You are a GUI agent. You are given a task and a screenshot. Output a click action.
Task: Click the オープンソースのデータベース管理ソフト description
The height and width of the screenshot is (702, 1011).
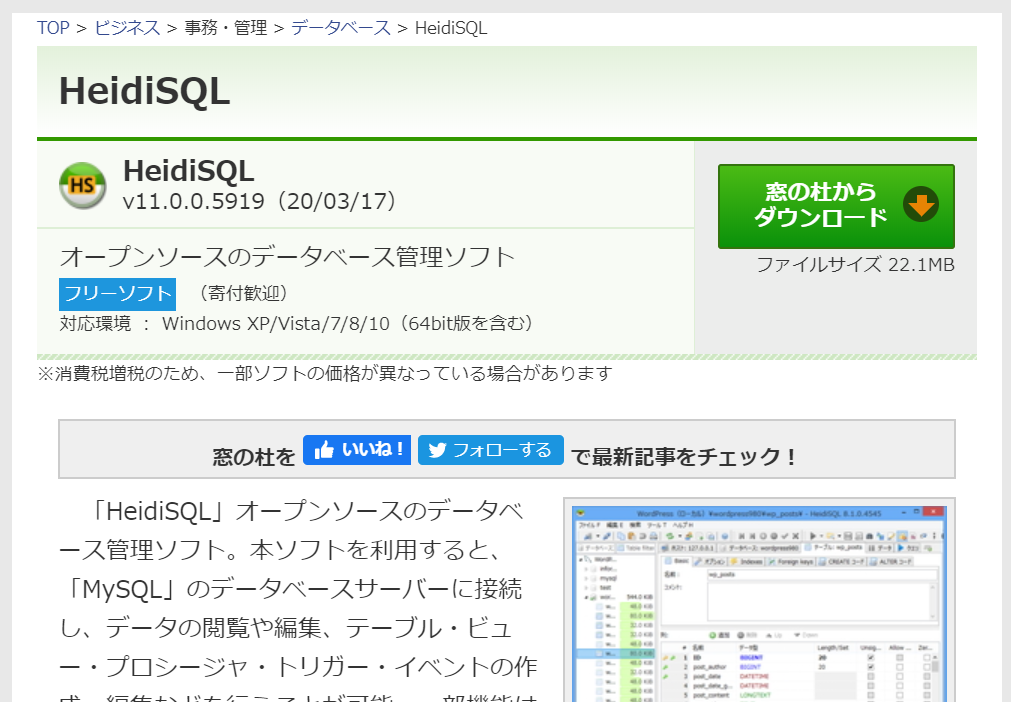(288, 257)
